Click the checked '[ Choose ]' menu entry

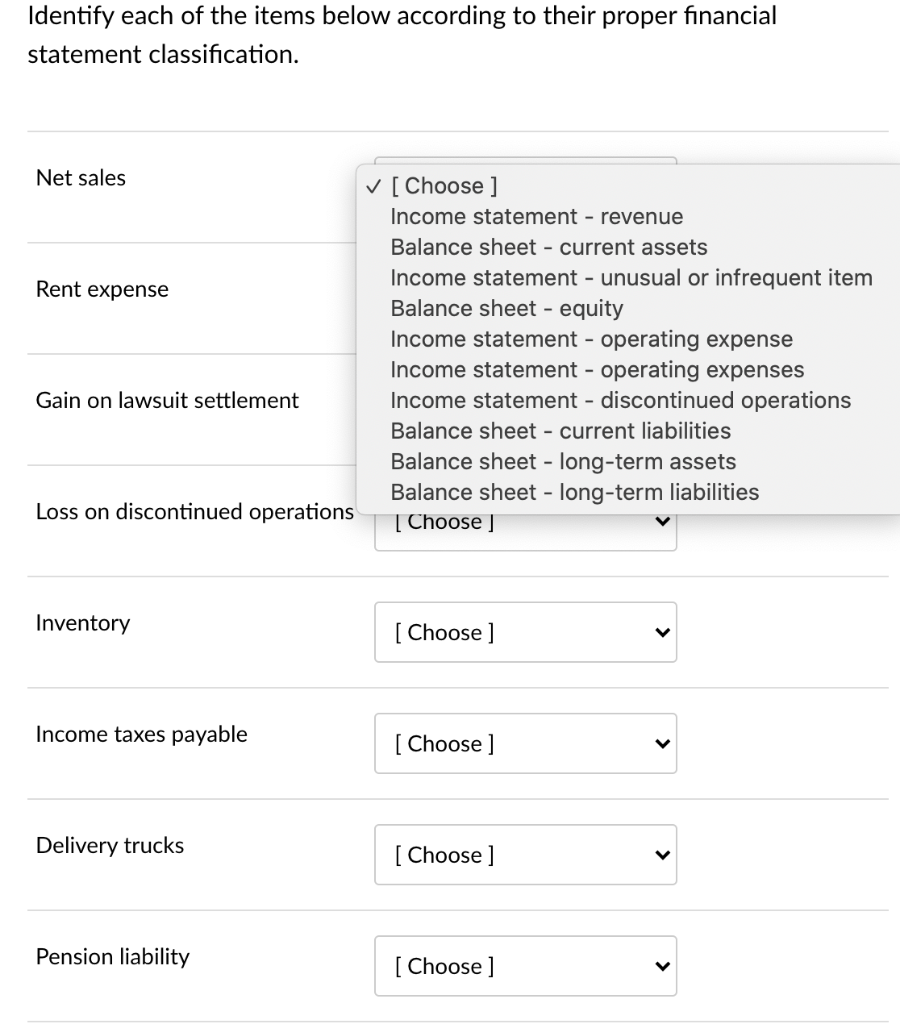[x=445, y=186]
